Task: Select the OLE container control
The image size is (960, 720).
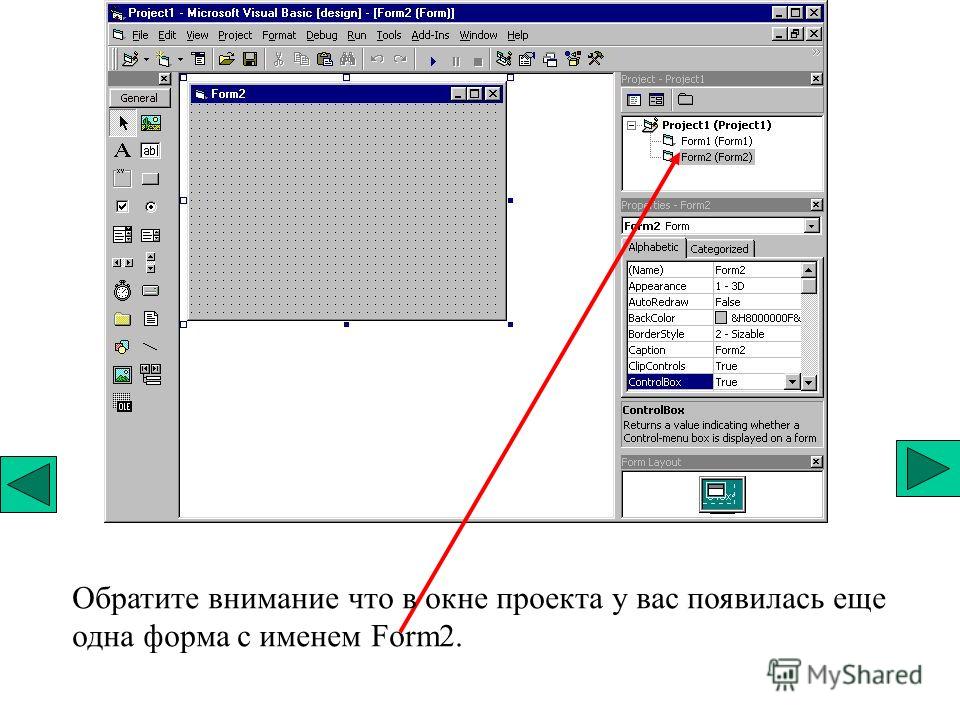Action: [x=122, y=402]
